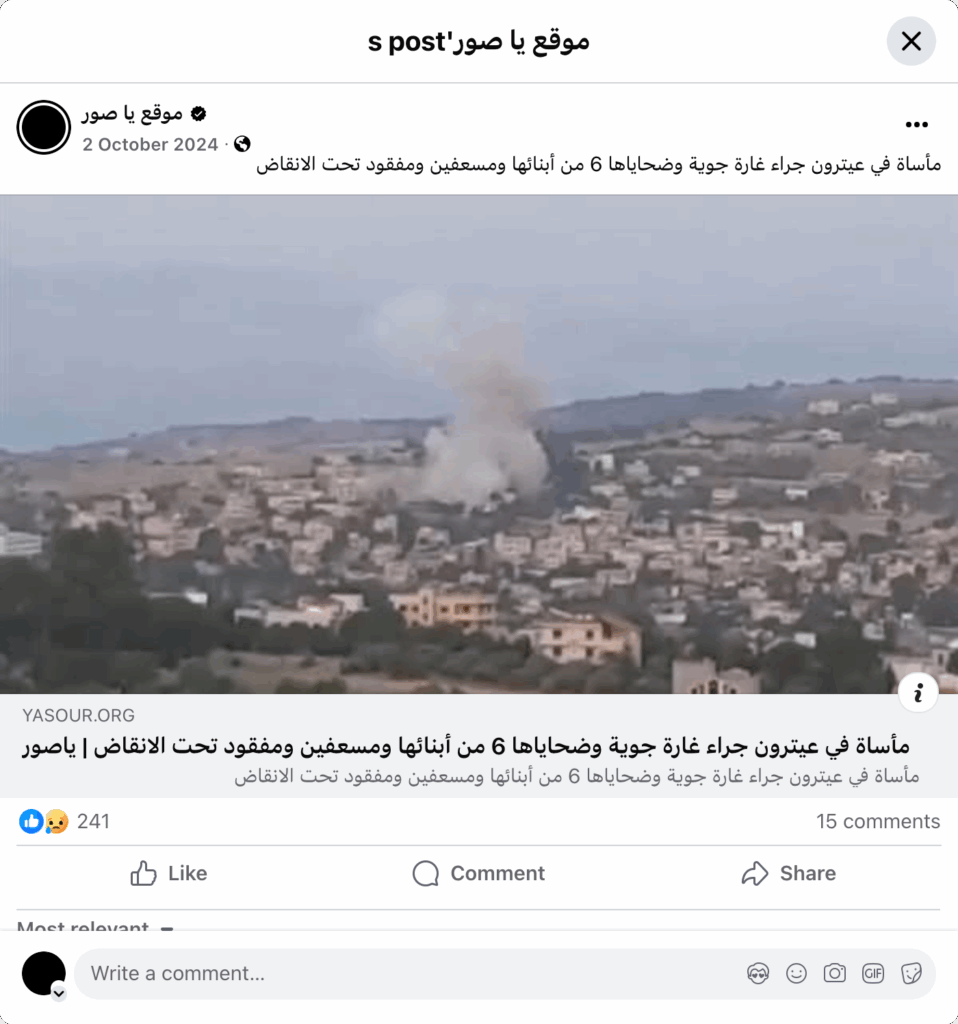Open the sticker picker icon
958x1024 pixels.
[x=911, y=974]
